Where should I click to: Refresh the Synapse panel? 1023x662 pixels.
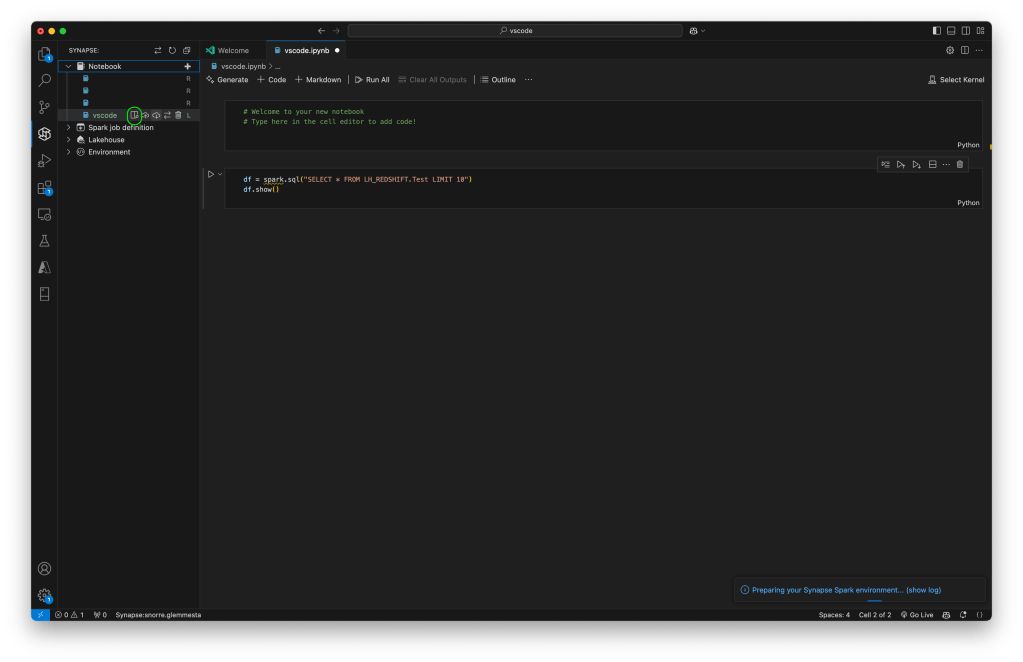pos(172,50)
